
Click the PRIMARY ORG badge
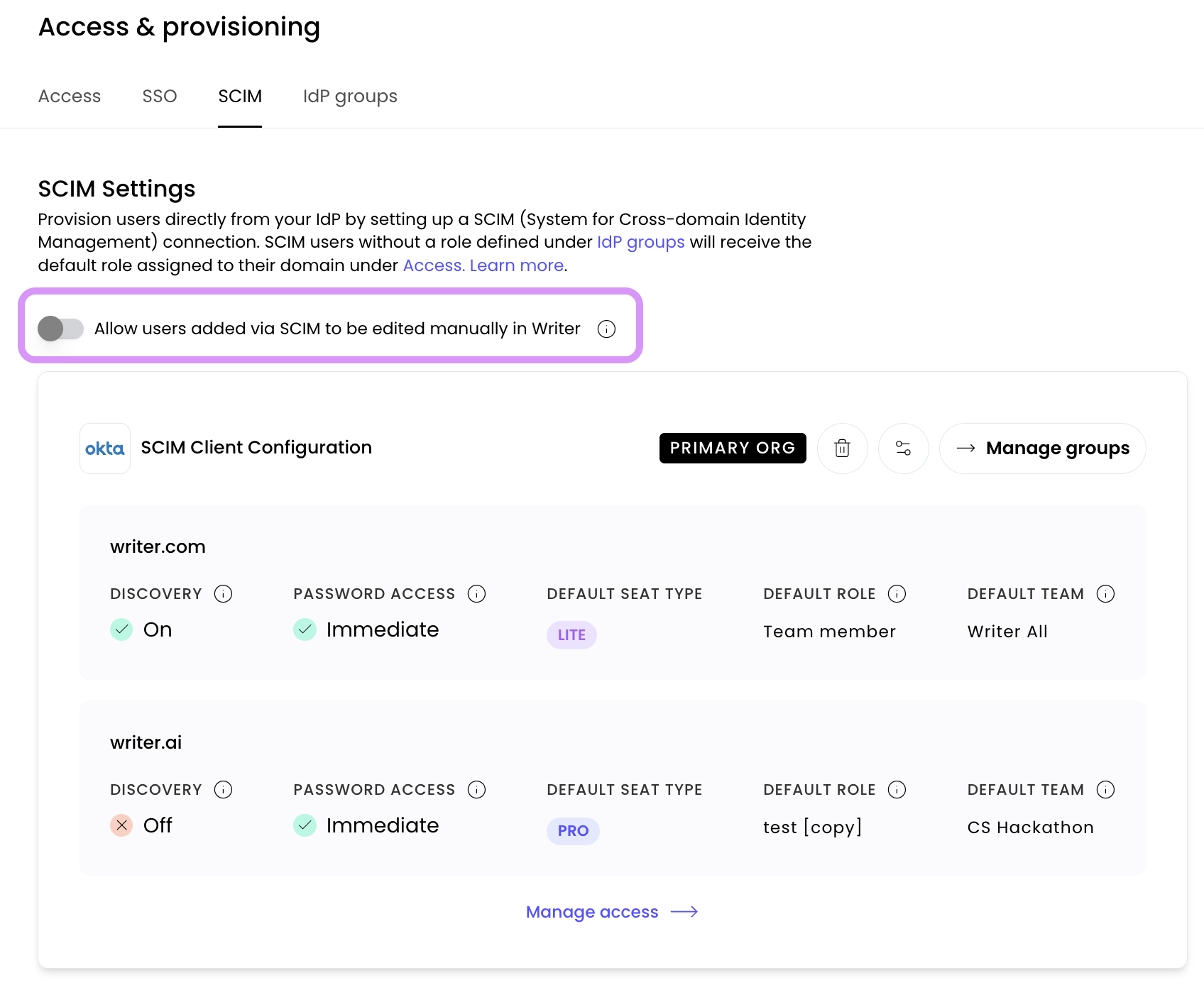pos(733,449)
